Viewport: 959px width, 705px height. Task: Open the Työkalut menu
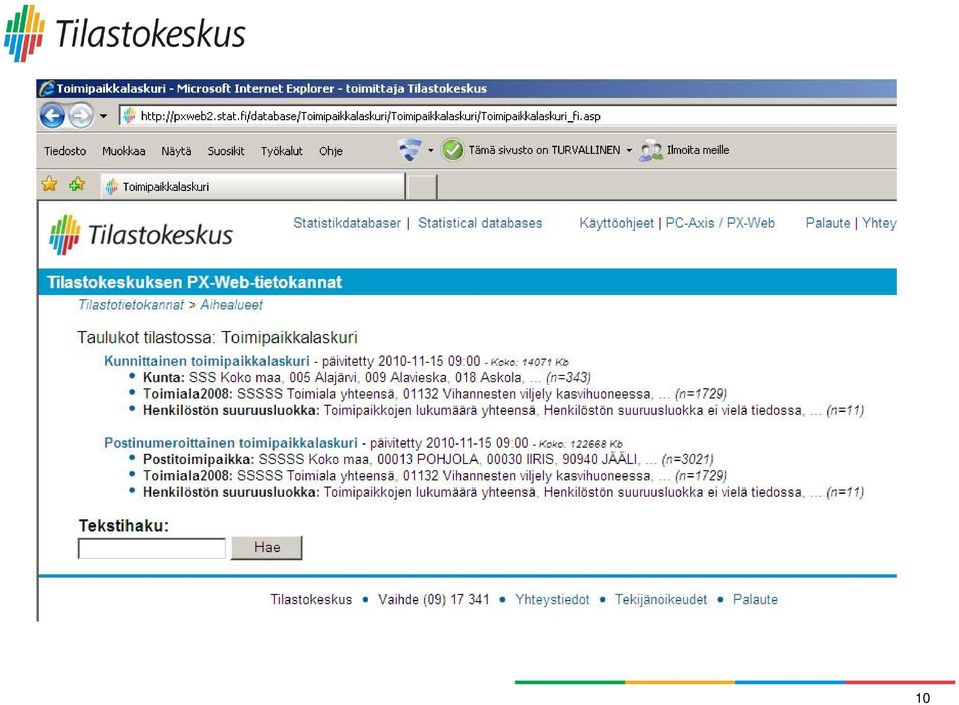[281, 151]
